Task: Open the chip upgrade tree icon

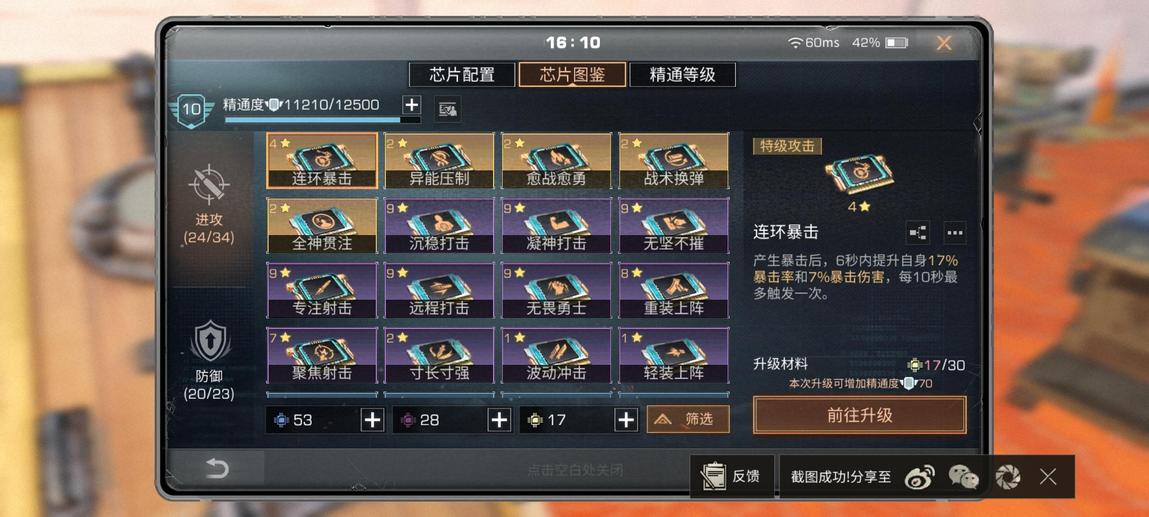Action: [917, 232]
